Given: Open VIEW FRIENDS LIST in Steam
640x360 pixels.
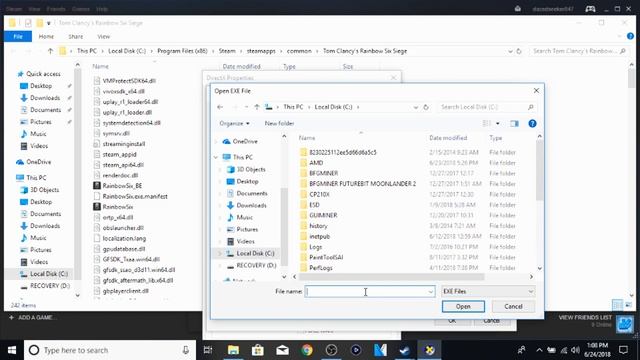Looking at the screenshot, I should point(585,318).
